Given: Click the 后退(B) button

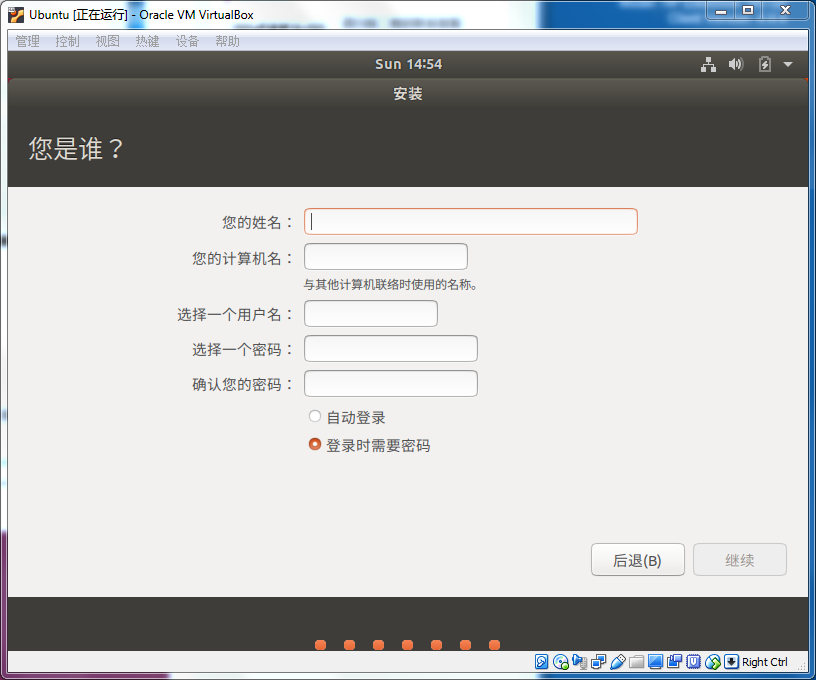Looking at the screenshot, I should click(638, 560).
